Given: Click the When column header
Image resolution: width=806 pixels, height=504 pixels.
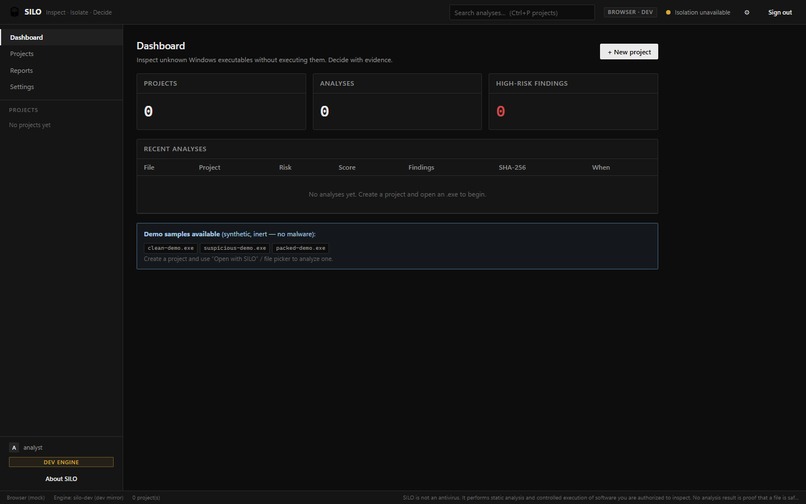Looking at the screenshot, I should tap(601, 167).
